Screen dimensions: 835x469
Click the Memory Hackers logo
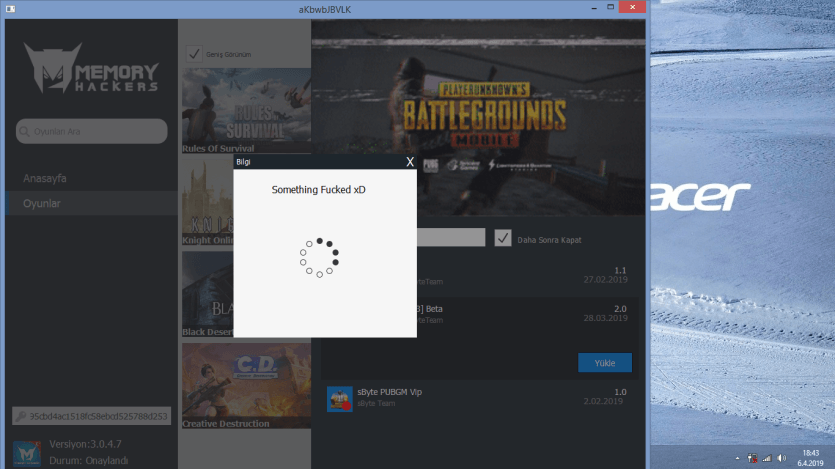(91, 68)
